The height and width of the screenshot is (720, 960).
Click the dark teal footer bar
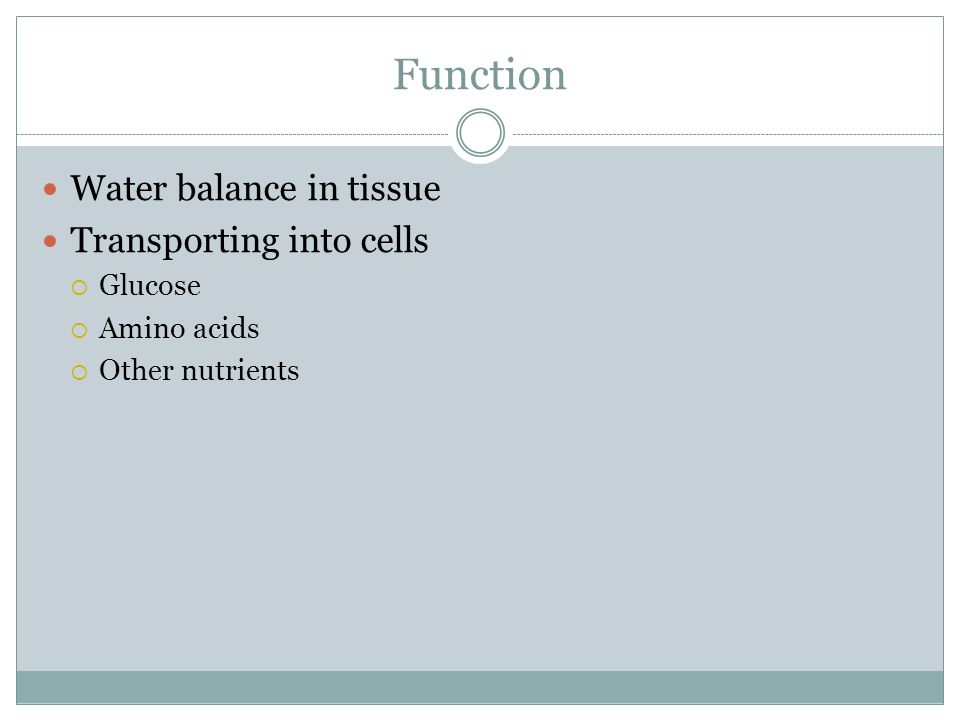(x=480, y=687)
